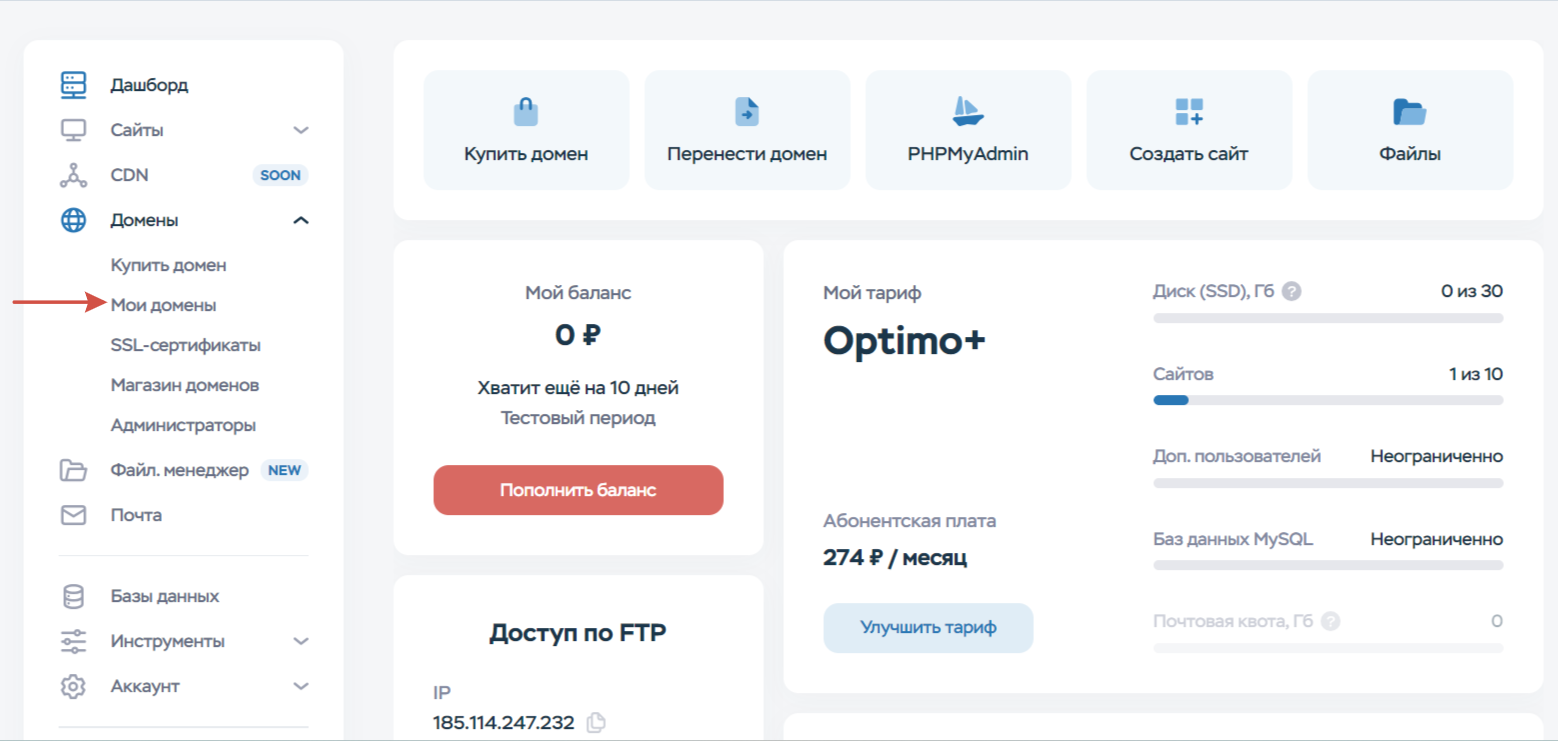Click the NEW badge on Файл. менеджер

click(x=284, y=470)
